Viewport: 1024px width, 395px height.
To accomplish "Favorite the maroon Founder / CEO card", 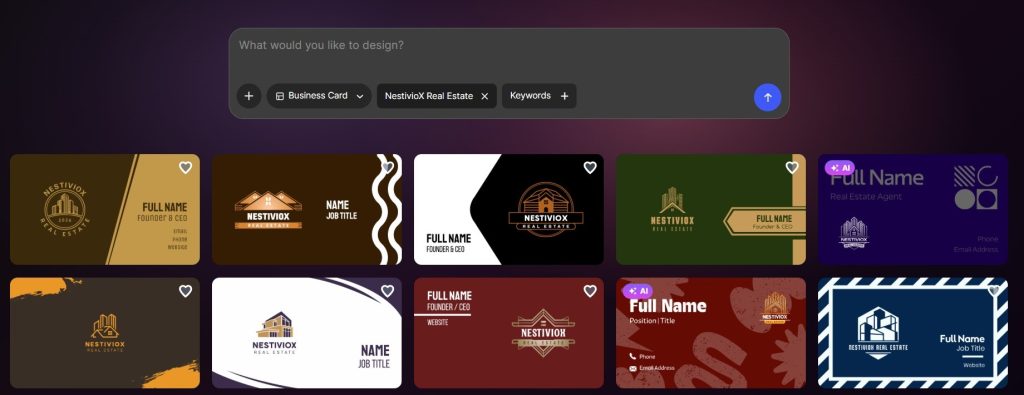I will (590, 291).
